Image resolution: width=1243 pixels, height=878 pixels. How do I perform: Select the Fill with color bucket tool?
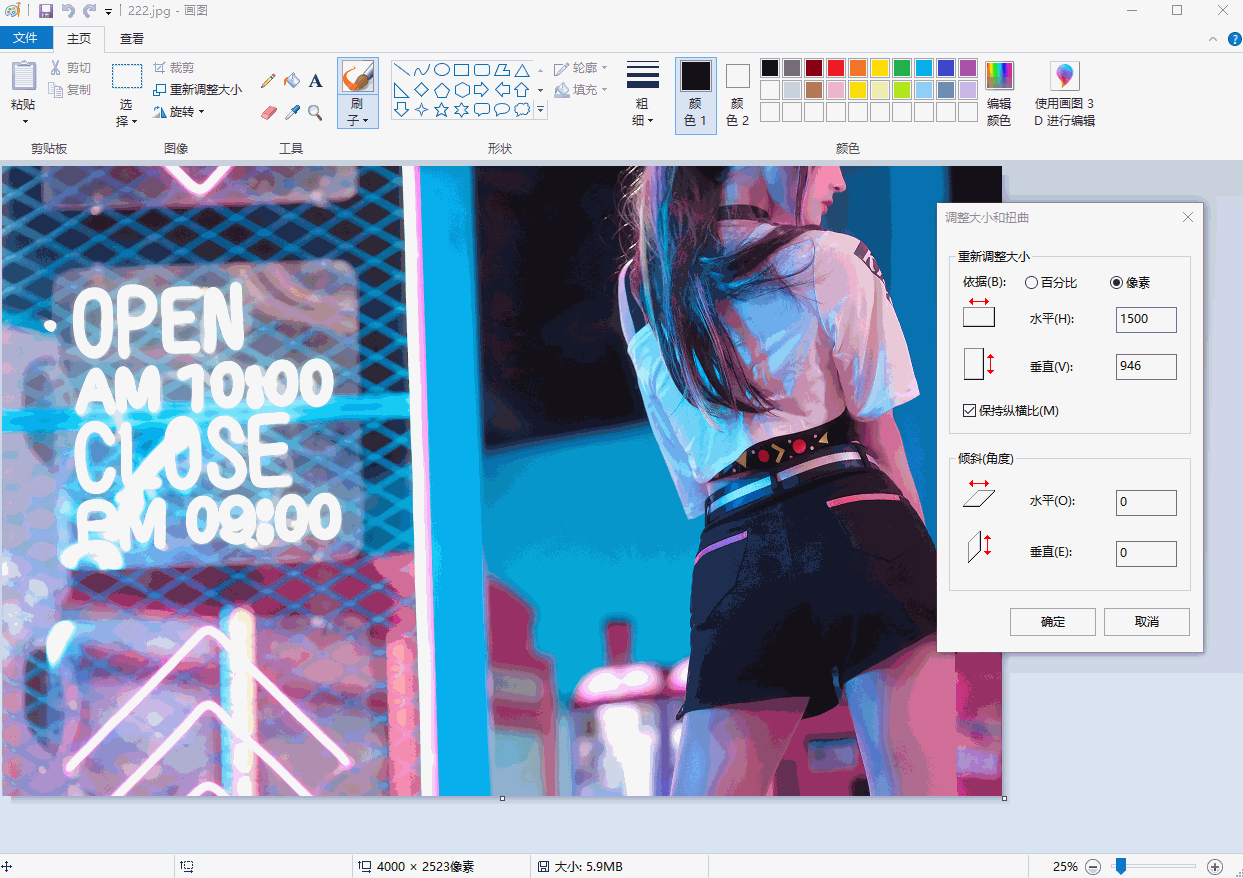pyautogui.click(x=292, y=81)
